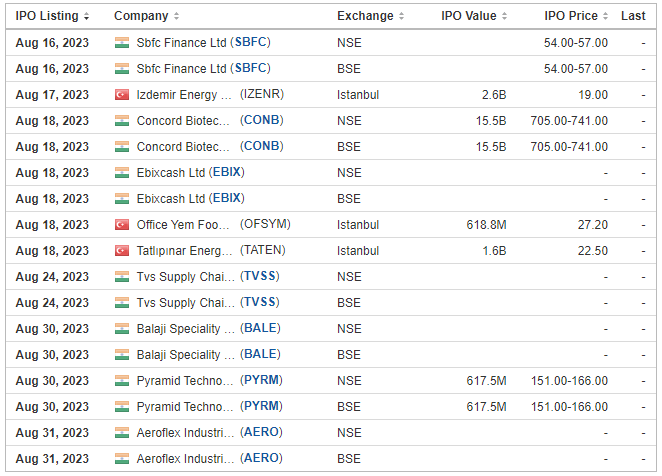Click the 618.8M IPO value cell

tap(486, 225)
